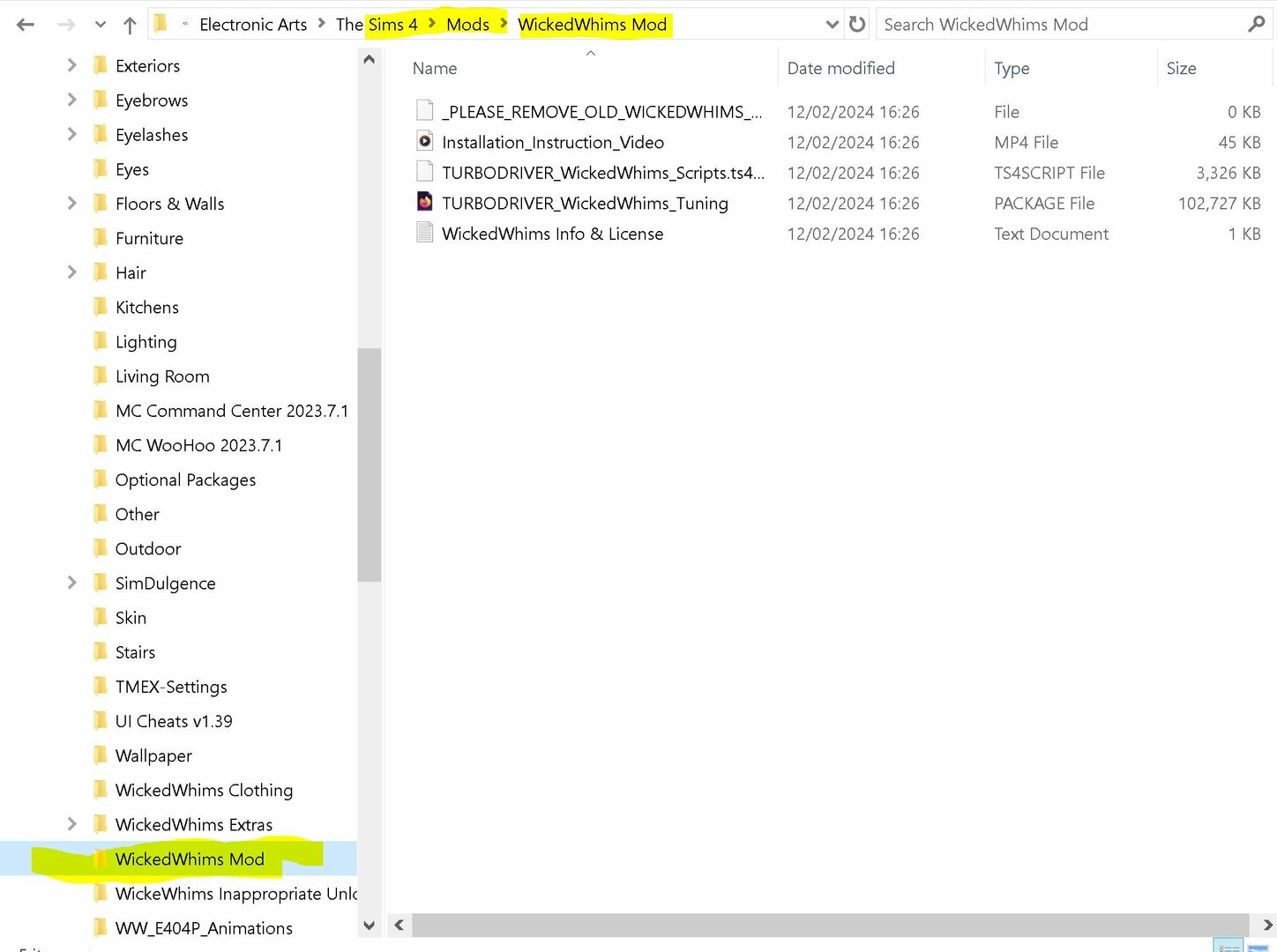Screen dimensions: 1277x952
Task: Open the WickedWhims Clothing folder
Action: 204,790
